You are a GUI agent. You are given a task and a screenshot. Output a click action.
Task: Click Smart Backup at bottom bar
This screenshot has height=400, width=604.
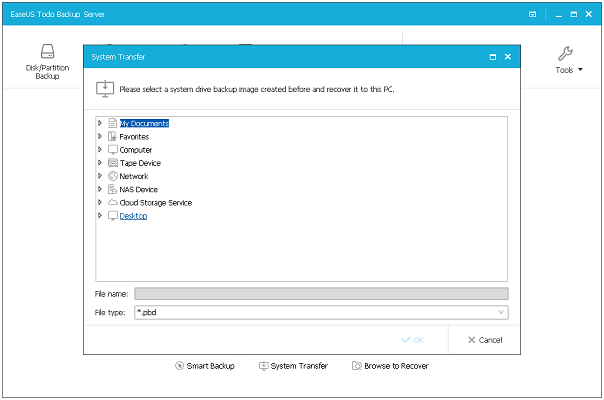click(205, 366)
